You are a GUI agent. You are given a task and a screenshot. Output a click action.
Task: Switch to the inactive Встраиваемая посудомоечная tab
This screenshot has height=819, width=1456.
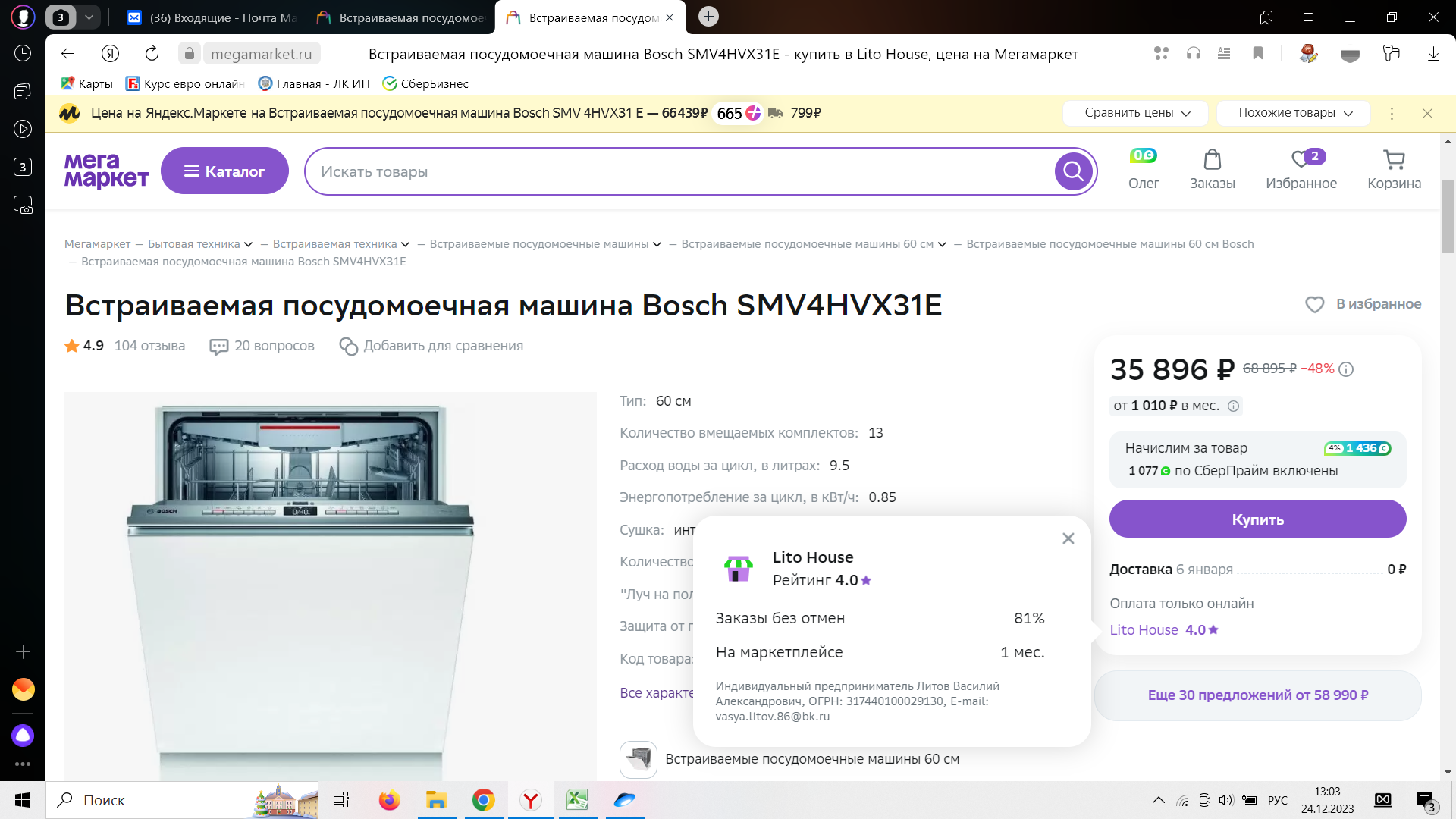(x=400, y=17)
